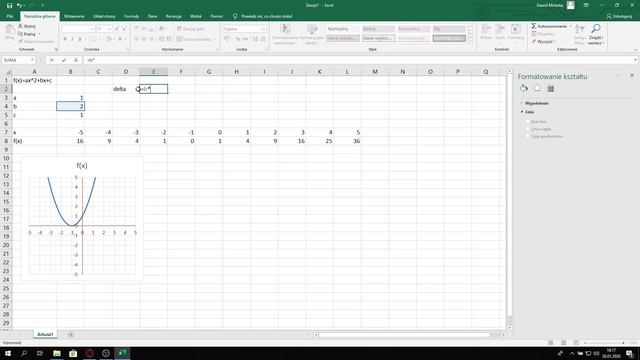Select the Arkusz1 sheet tab
The width and height of the screenshot is (640, 360).
[x=45, y=334]
